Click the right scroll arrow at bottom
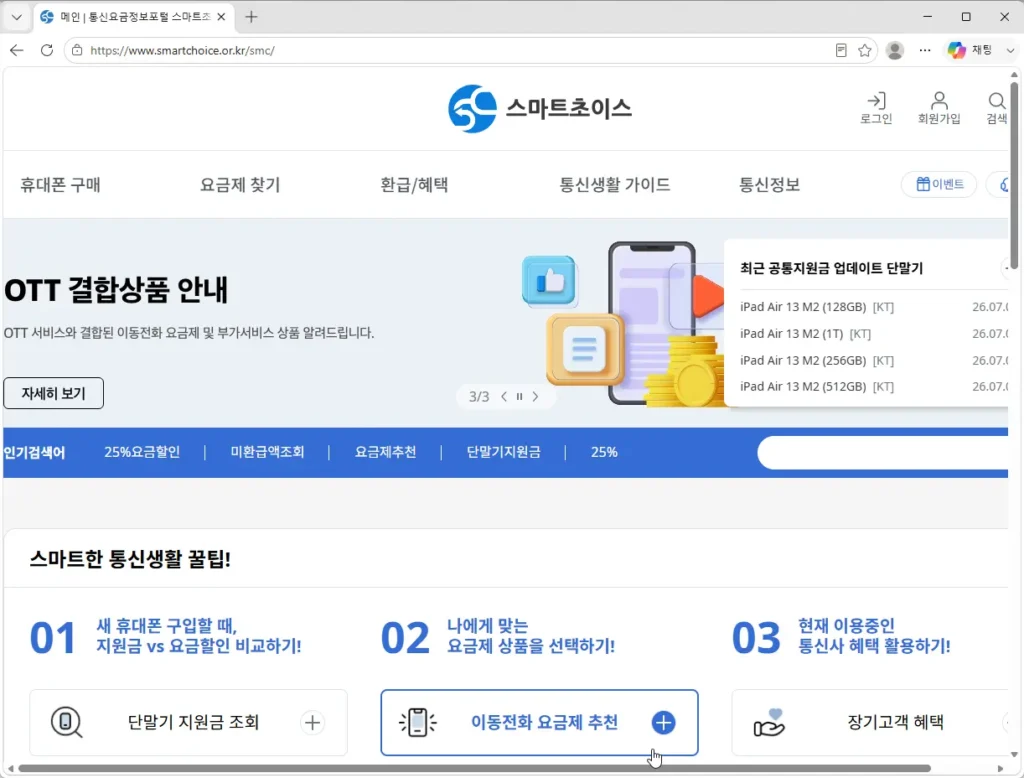The image size is (1024, 778). coord(1000,769)
